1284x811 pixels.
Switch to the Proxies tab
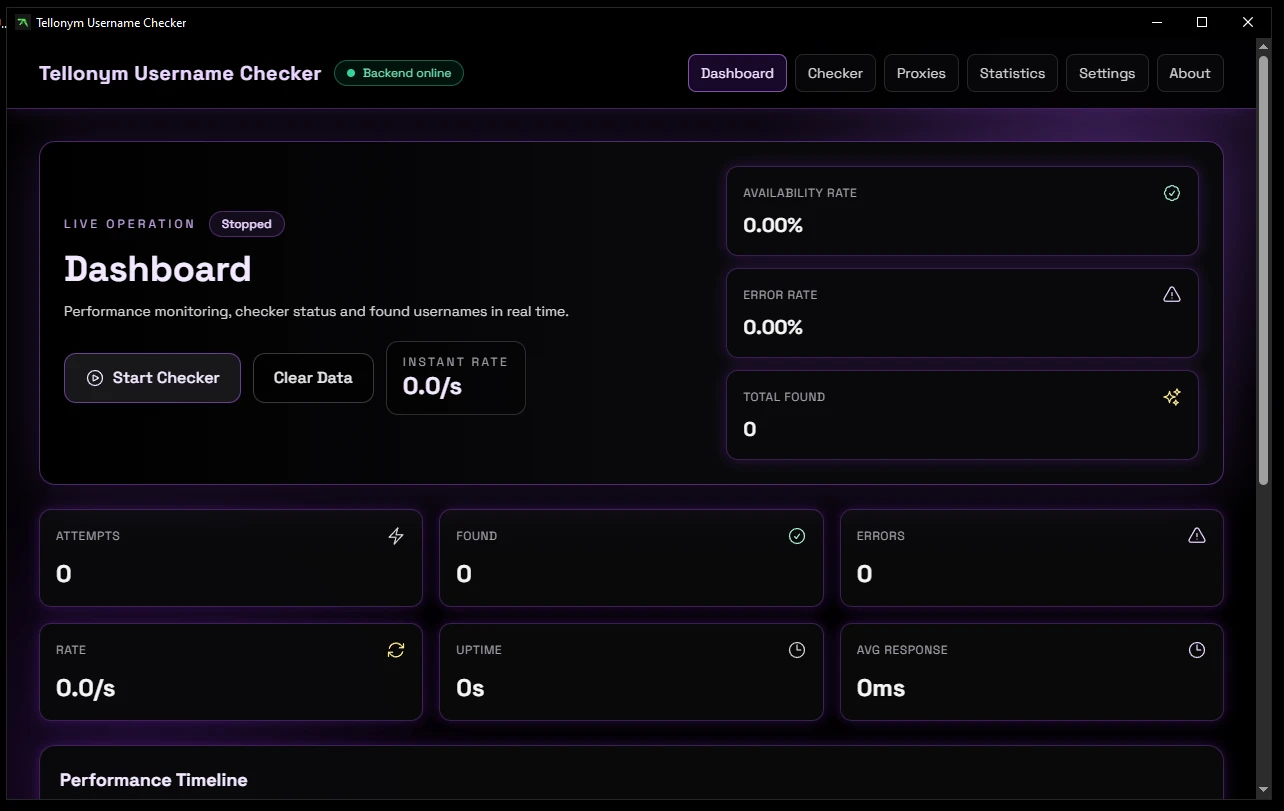click(x=921, y=73)
